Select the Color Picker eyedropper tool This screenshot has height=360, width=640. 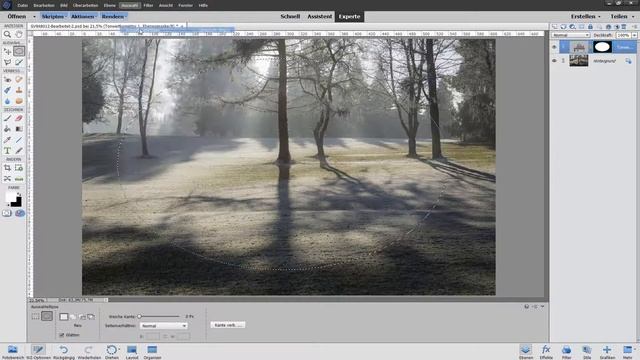[7, 140]
